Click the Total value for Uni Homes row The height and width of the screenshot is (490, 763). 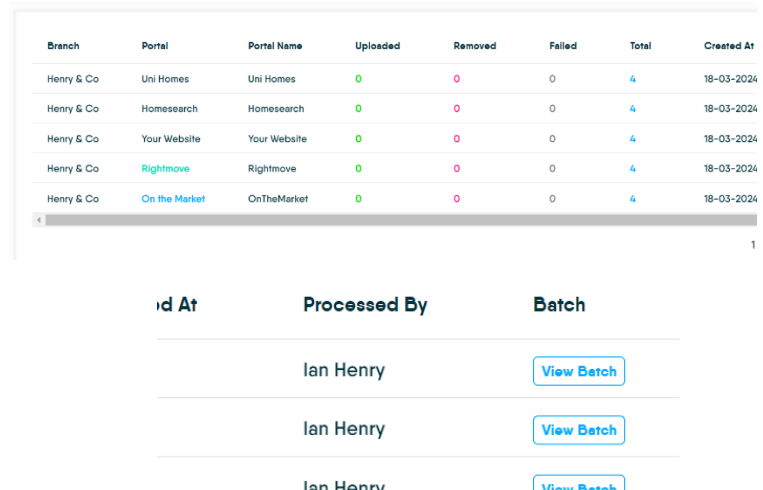[x=633, y=79]
